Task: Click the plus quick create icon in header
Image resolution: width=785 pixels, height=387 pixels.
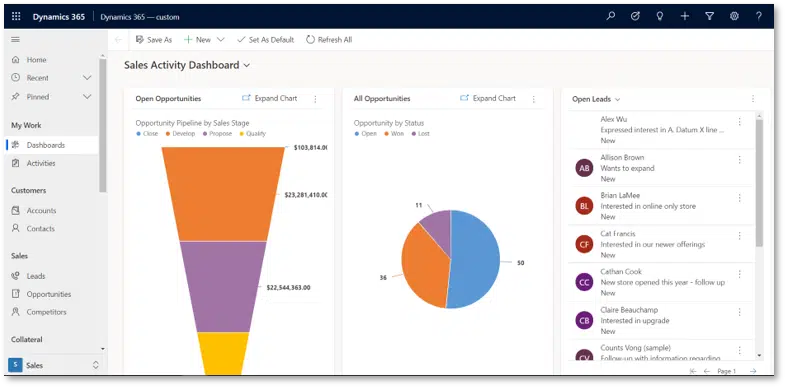Action: [684, 16]
